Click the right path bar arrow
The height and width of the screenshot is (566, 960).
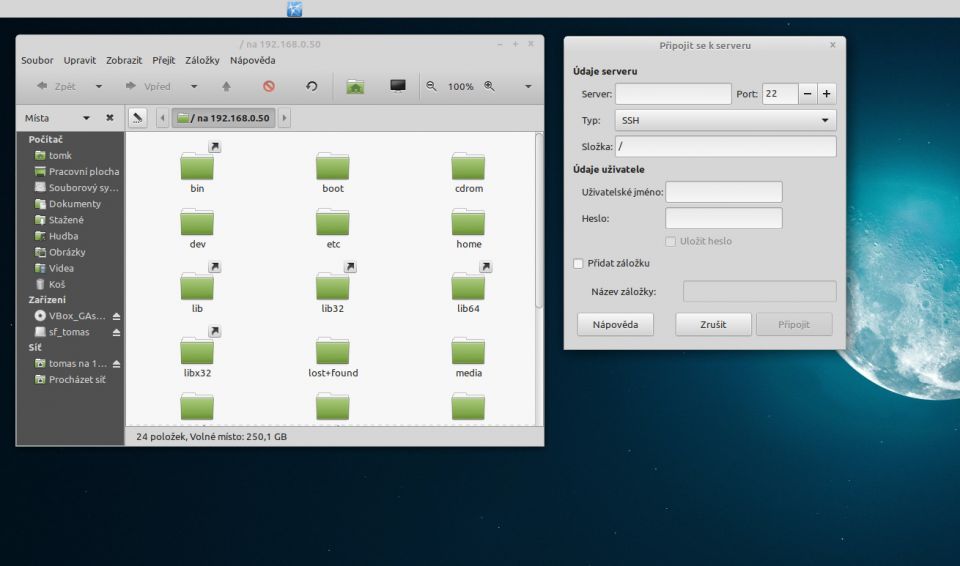point(284,118)
